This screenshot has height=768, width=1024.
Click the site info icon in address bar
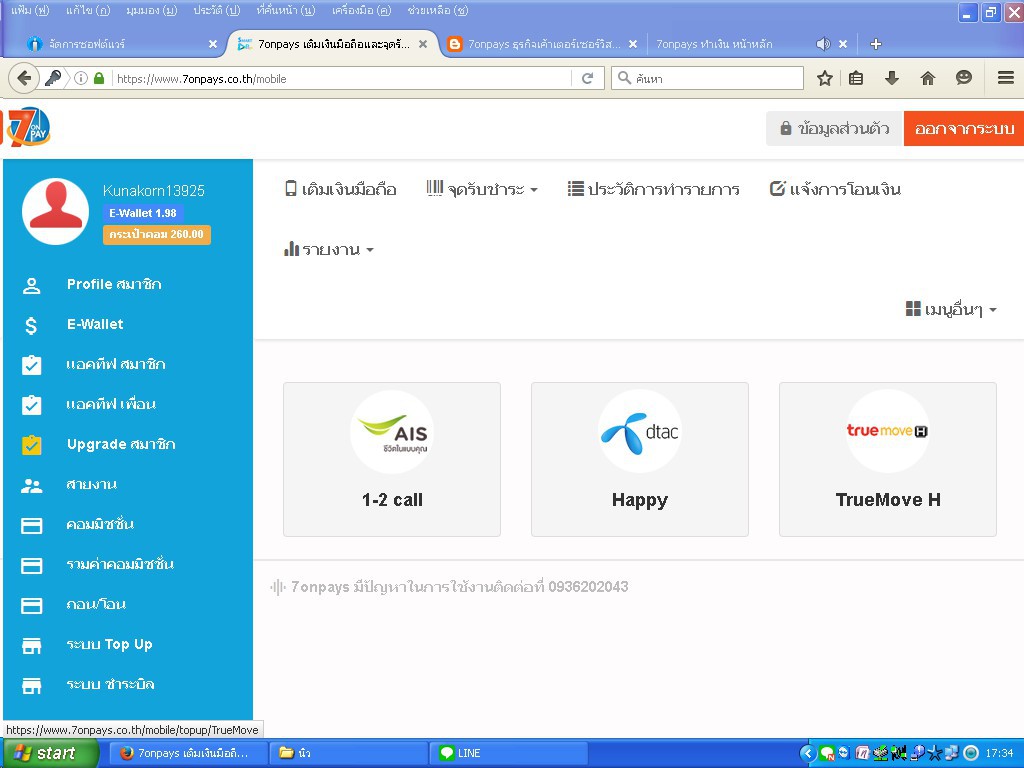81,78
